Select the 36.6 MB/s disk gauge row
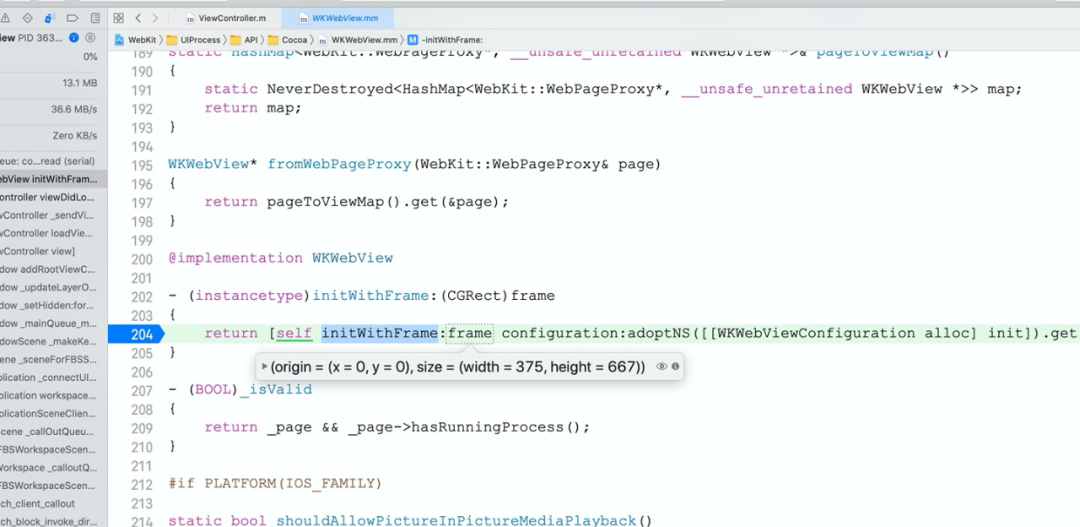This screenshot has width=1080, height=527. (53, 109)
